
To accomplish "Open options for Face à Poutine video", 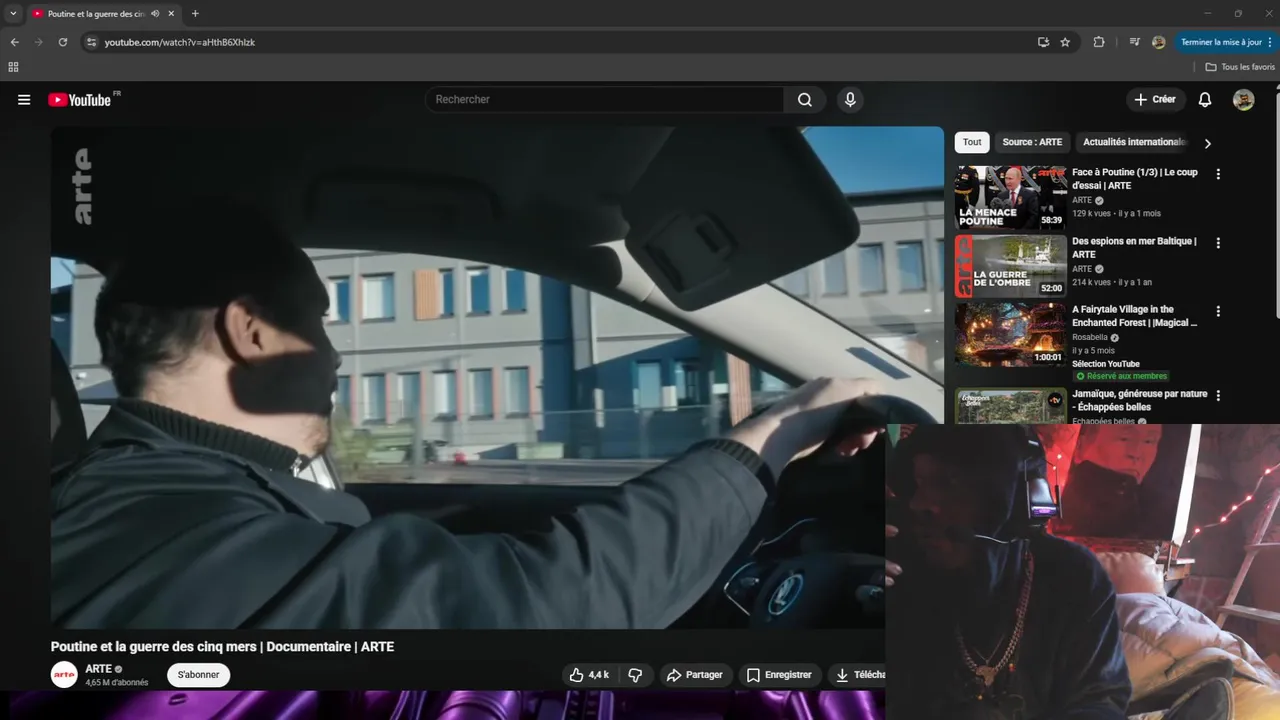I will pyautogui.click(x=1218, y=174).
